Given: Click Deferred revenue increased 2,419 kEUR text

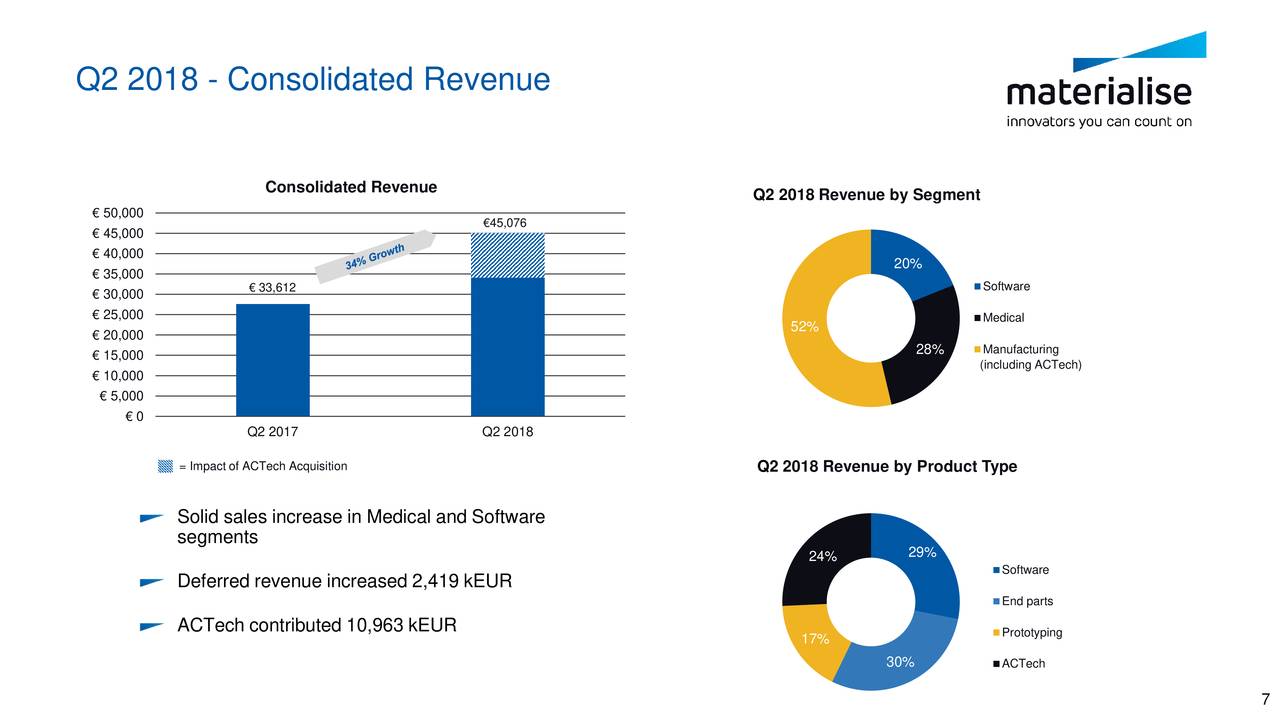Looking at the screenshot, I should (x=345, y=582).
